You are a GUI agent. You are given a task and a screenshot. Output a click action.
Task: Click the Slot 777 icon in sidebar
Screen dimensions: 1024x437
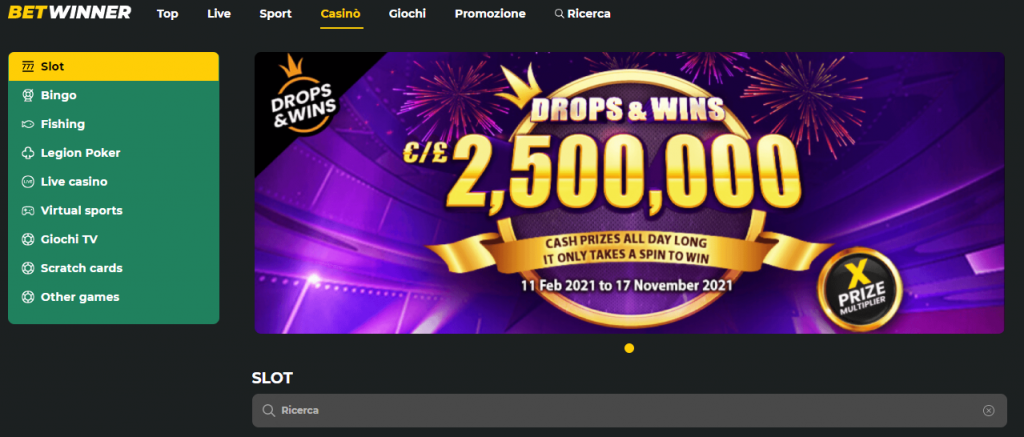(x=27, y=67)
